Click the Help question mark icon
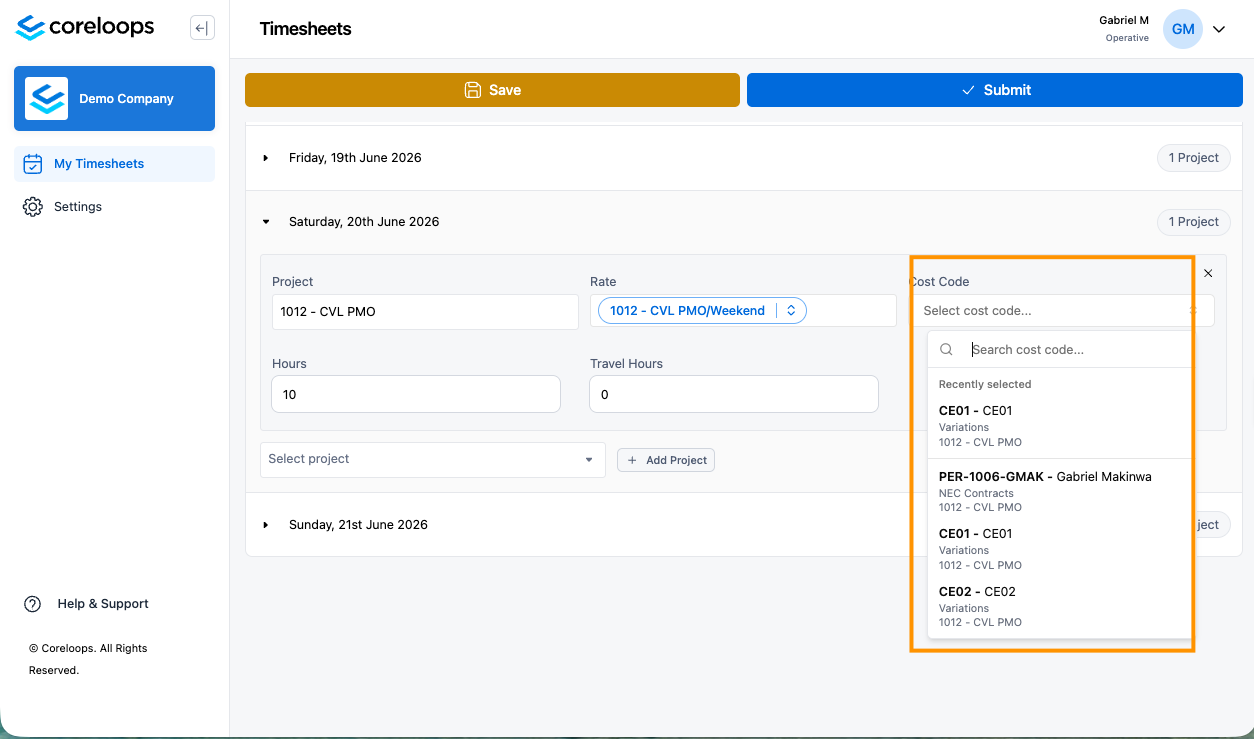1254x739 pixels. [33, 604]
